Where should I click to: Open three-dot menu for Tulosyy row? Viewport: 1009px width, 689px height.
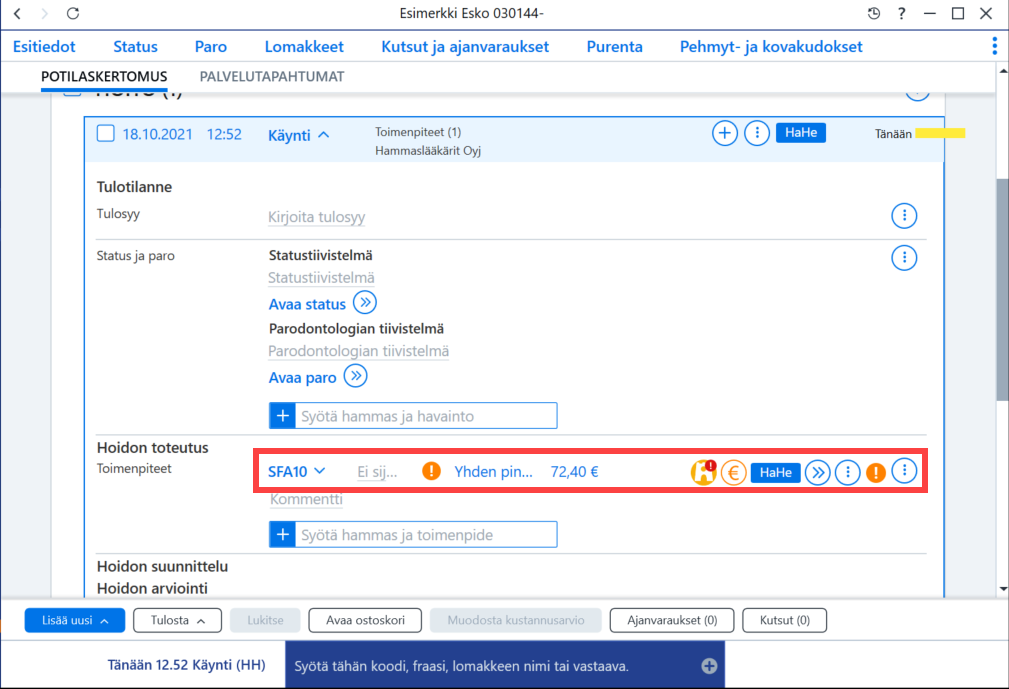pos(904,216)
